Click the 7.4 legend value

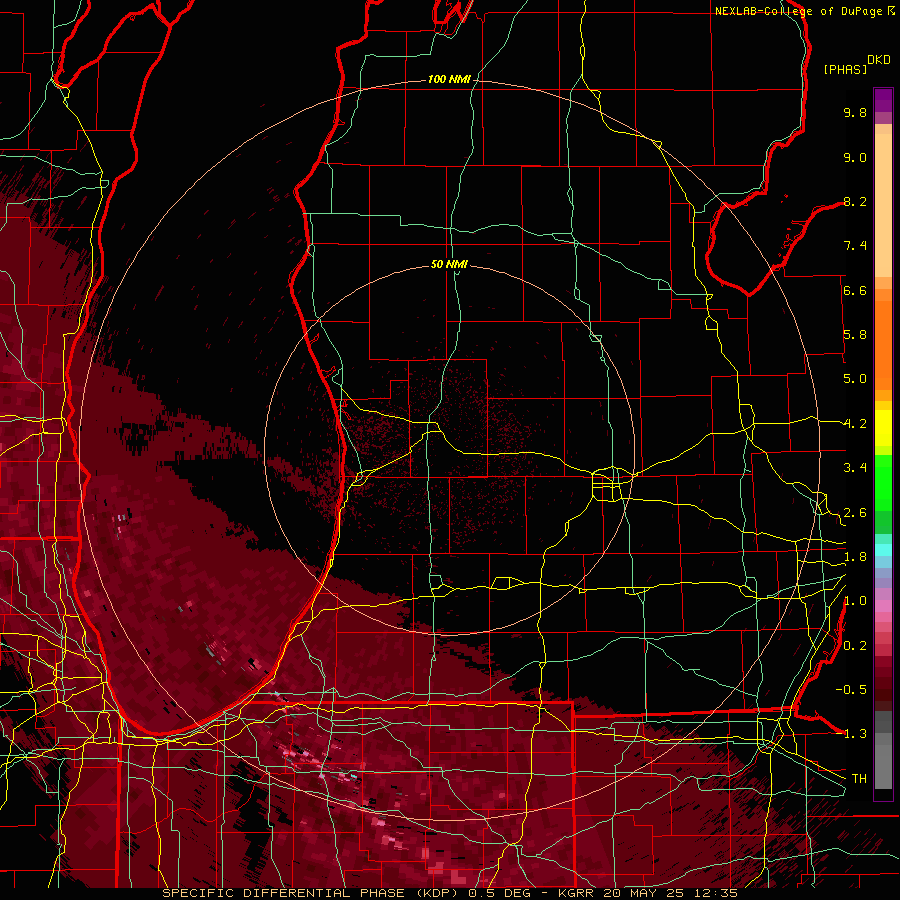click(x=855, y=246)
